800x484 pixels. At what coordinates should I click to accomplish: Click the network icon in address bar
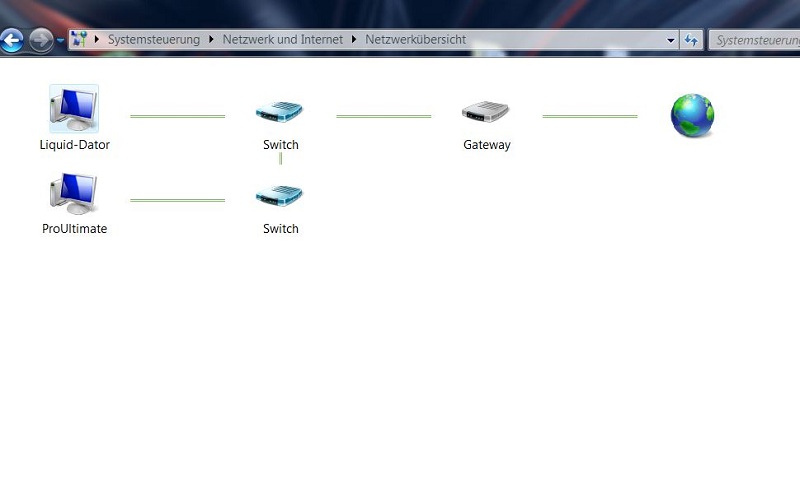[x=79, y=39]
